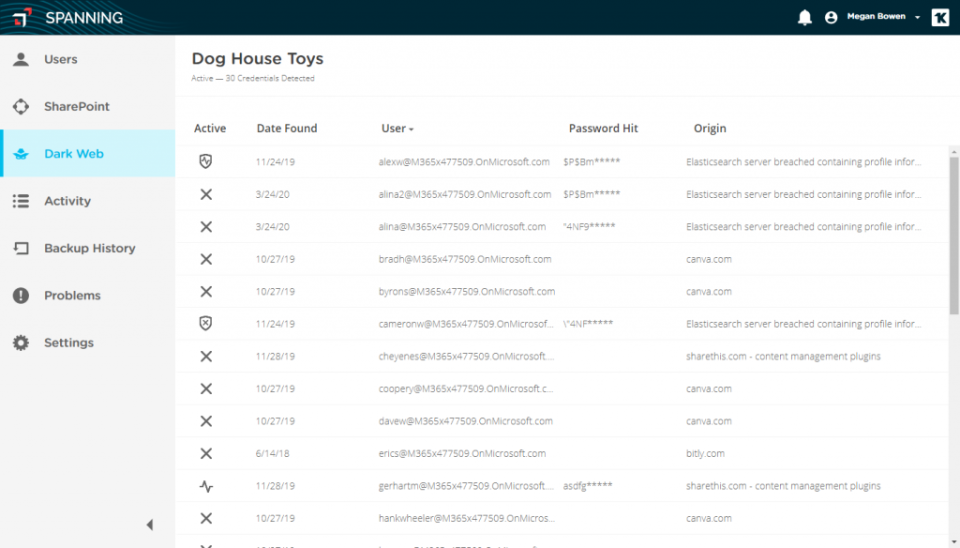This screenshot has height=548, width=960.
Task: Click the "4NF9***** password hit
Action: (589, 227)
